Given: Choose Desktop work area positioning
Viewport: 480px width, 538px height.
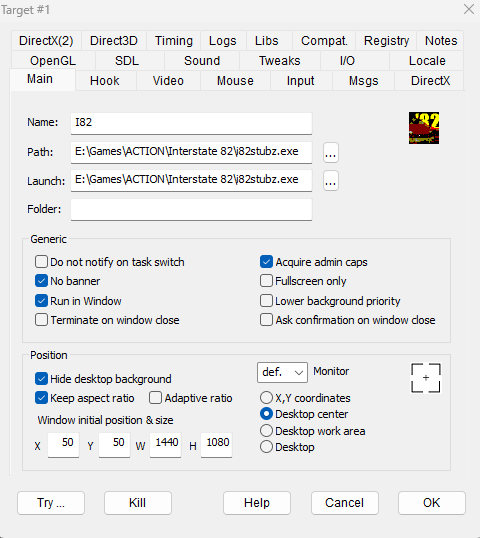Looking at the screenshot, I should coord(266,431).
